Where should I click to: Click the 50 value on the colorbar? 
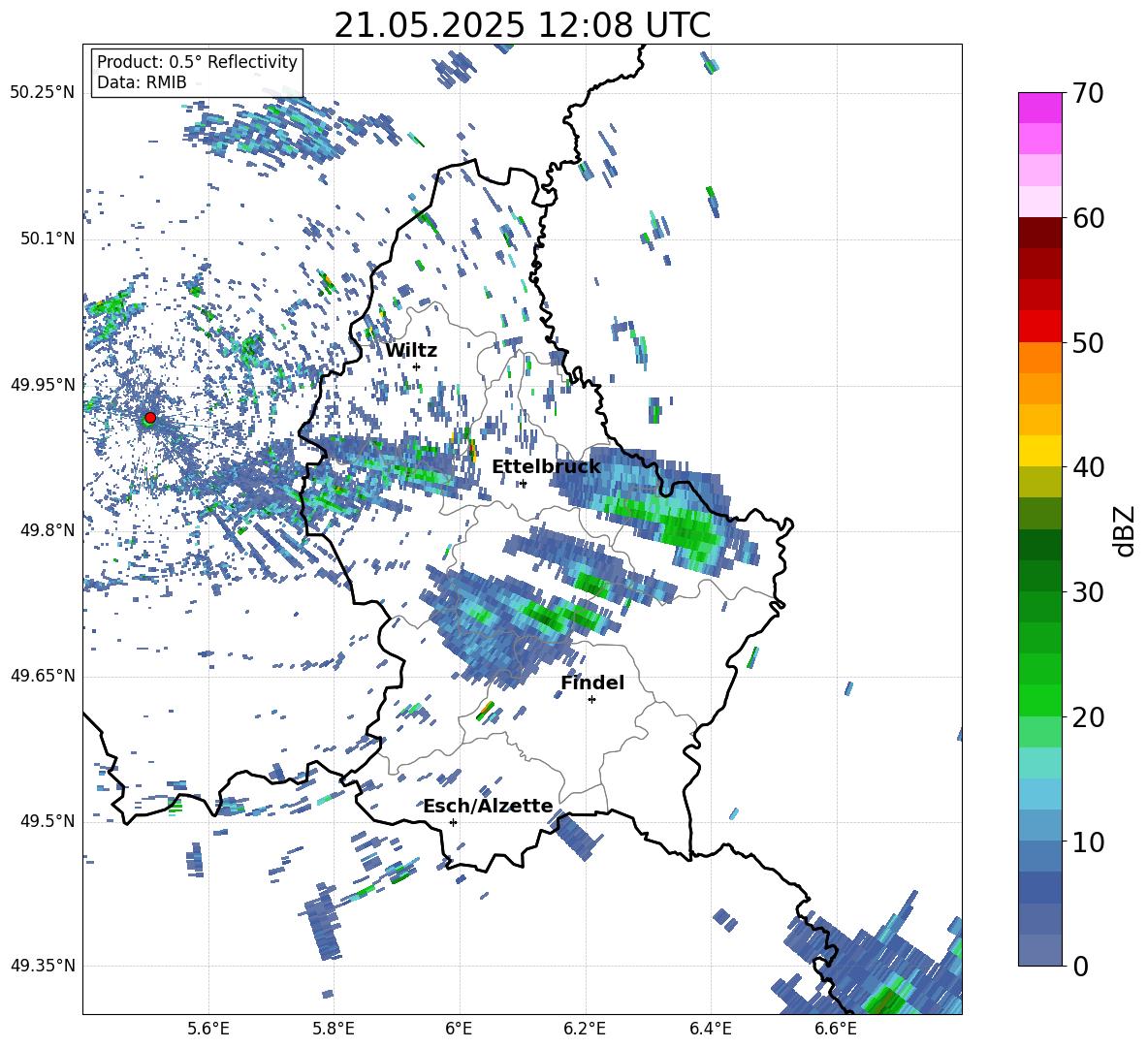click(1087, 342)
